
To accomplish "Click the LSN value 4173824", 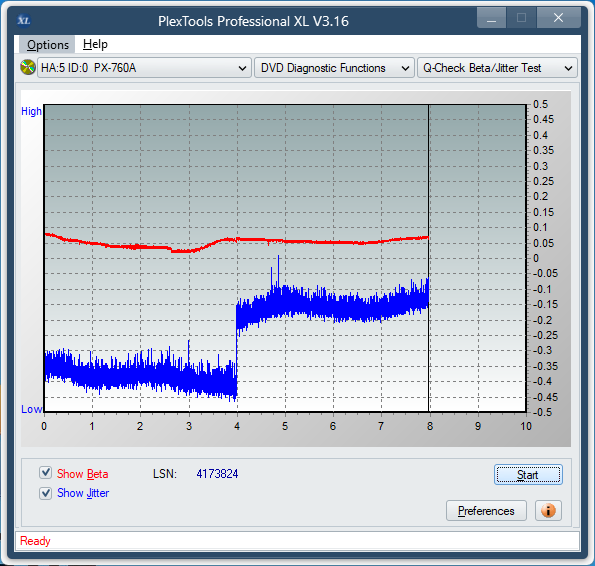I will tap(217, 473).
